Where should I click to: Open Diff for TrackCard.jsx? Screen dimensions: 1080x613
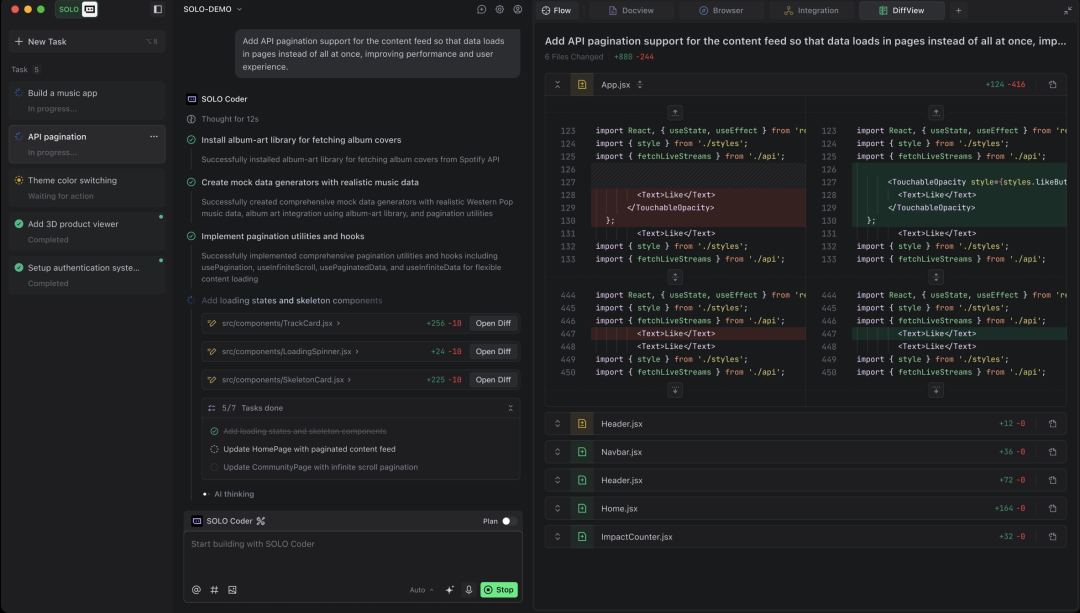click(493, 324)
